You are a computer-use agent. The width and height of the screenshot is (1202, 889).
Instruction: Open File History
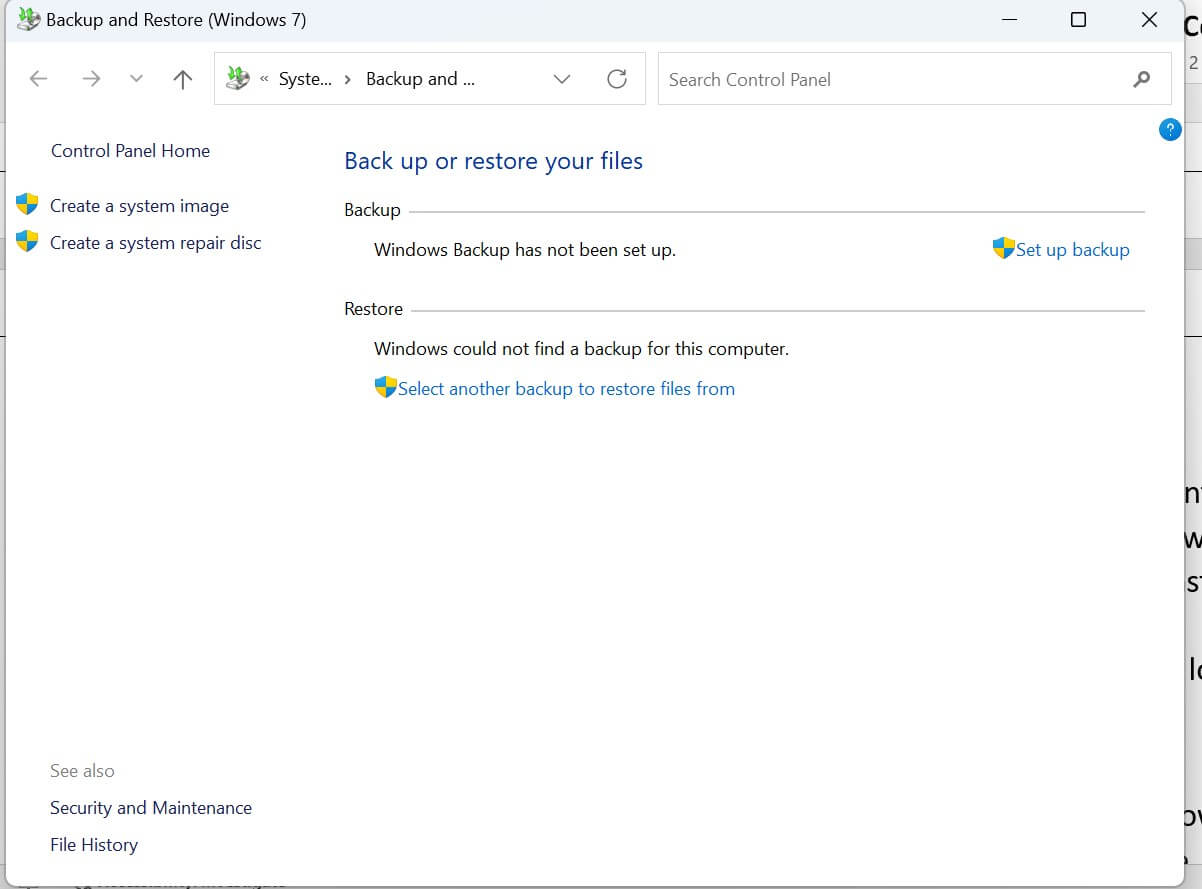pos(94,845)
